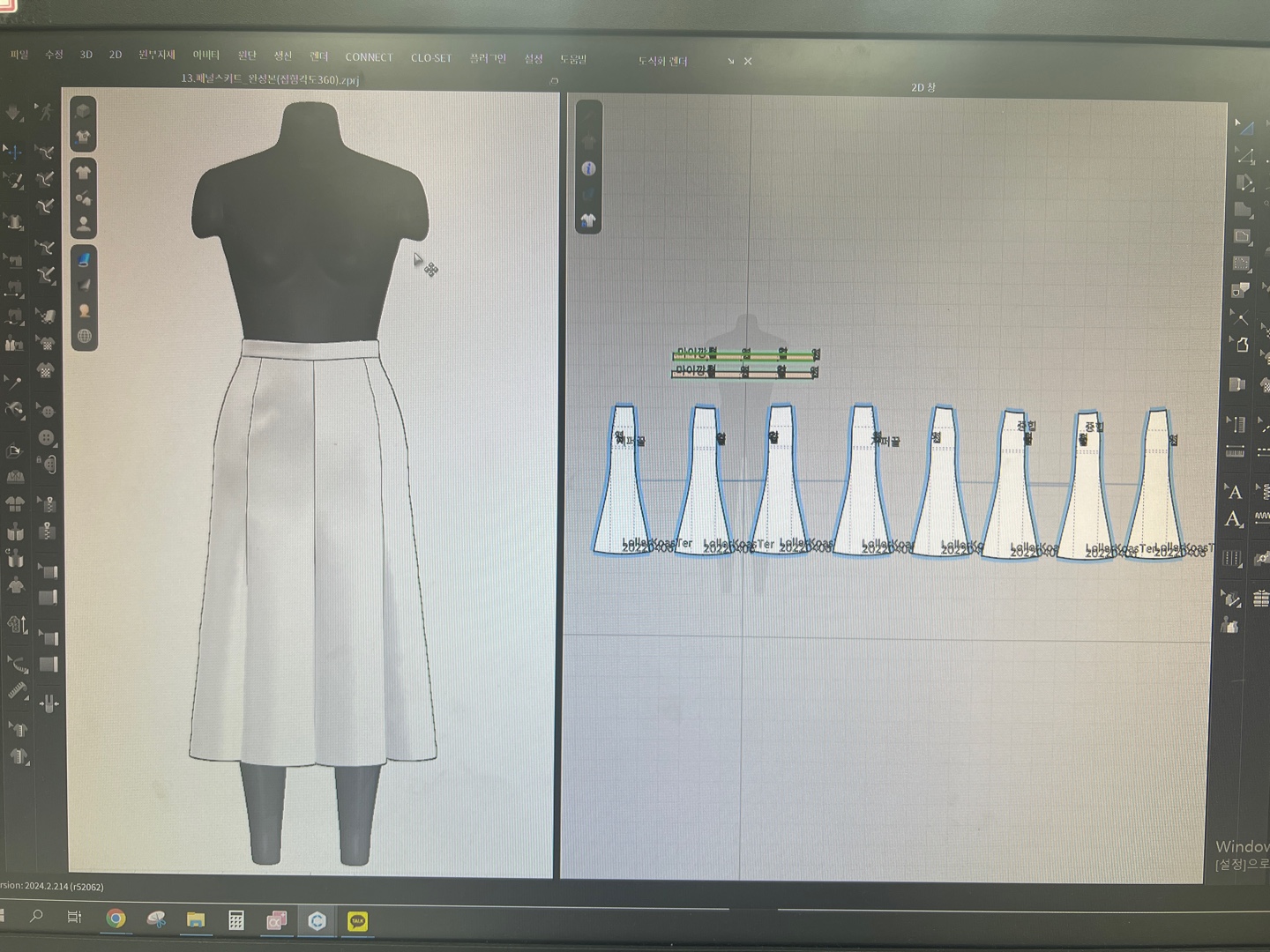Toggle avatar display in 3D viewport
Screen dimensions: 1270x952
(84, 224)
